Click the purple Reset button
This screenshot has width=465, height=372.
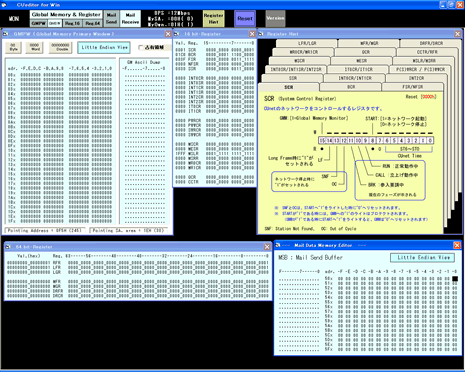[245, 19]
